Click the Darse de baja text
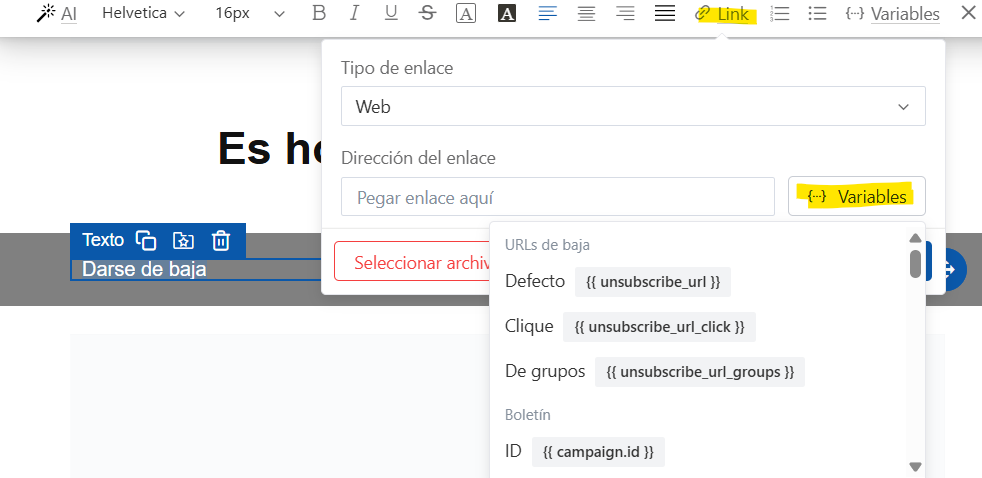Screen dimensions: 982x478 (x=145, y=269)
